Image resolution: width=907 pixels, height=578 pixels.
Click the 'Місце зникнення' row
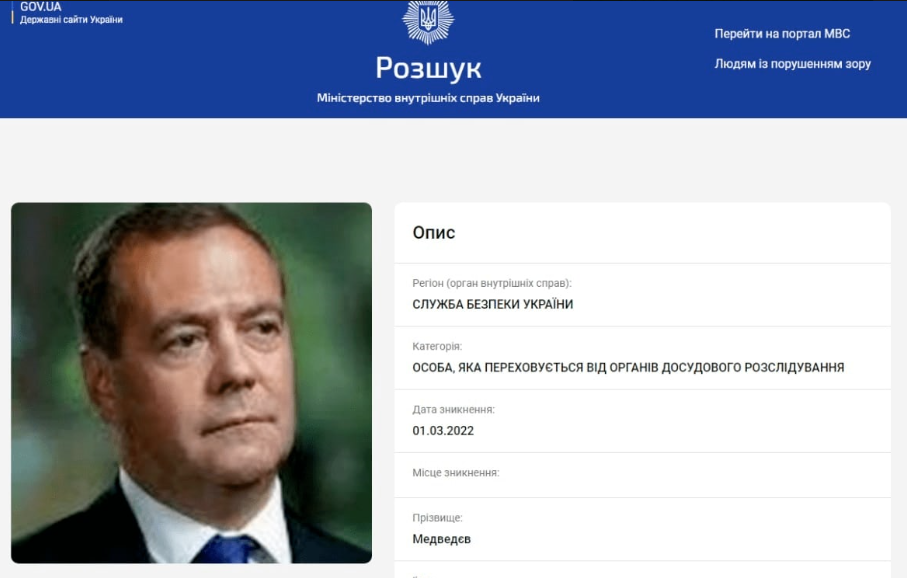tap(643, 475)
